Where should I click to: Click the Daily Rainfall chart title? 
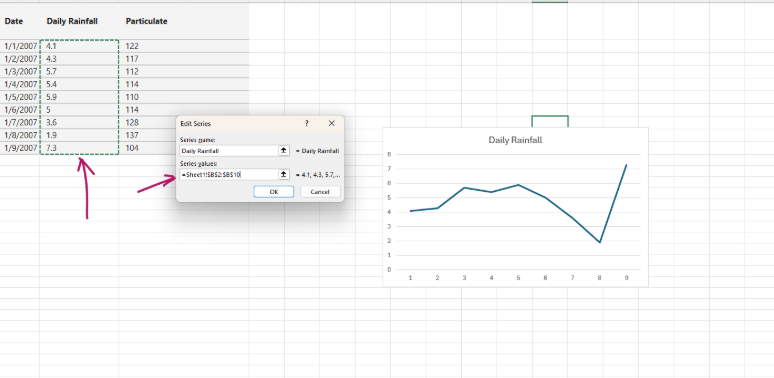point(515,140)
